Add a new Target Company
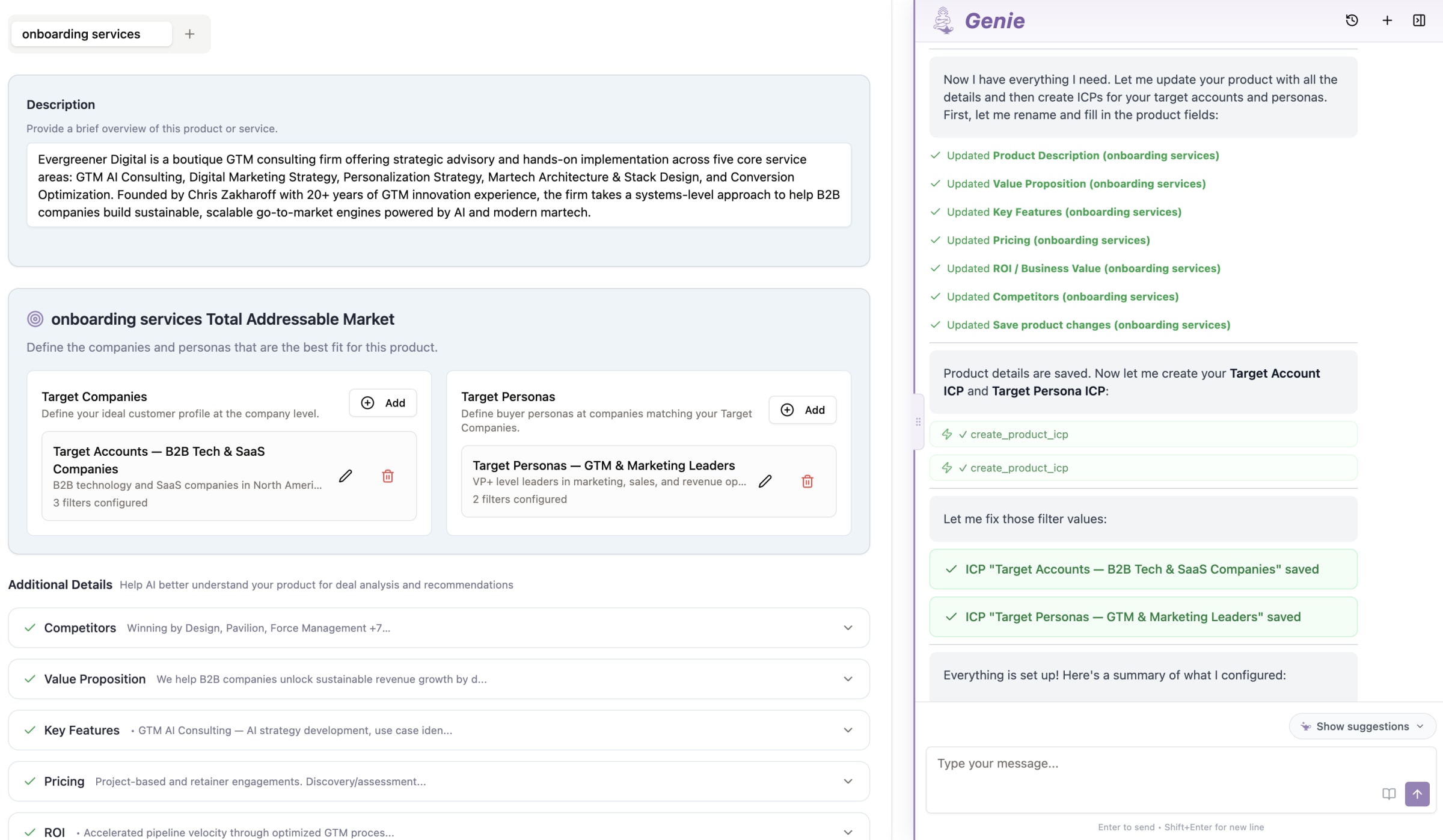Image resolution: width=1443 pixels, height=840 pixels. [383, 403]
